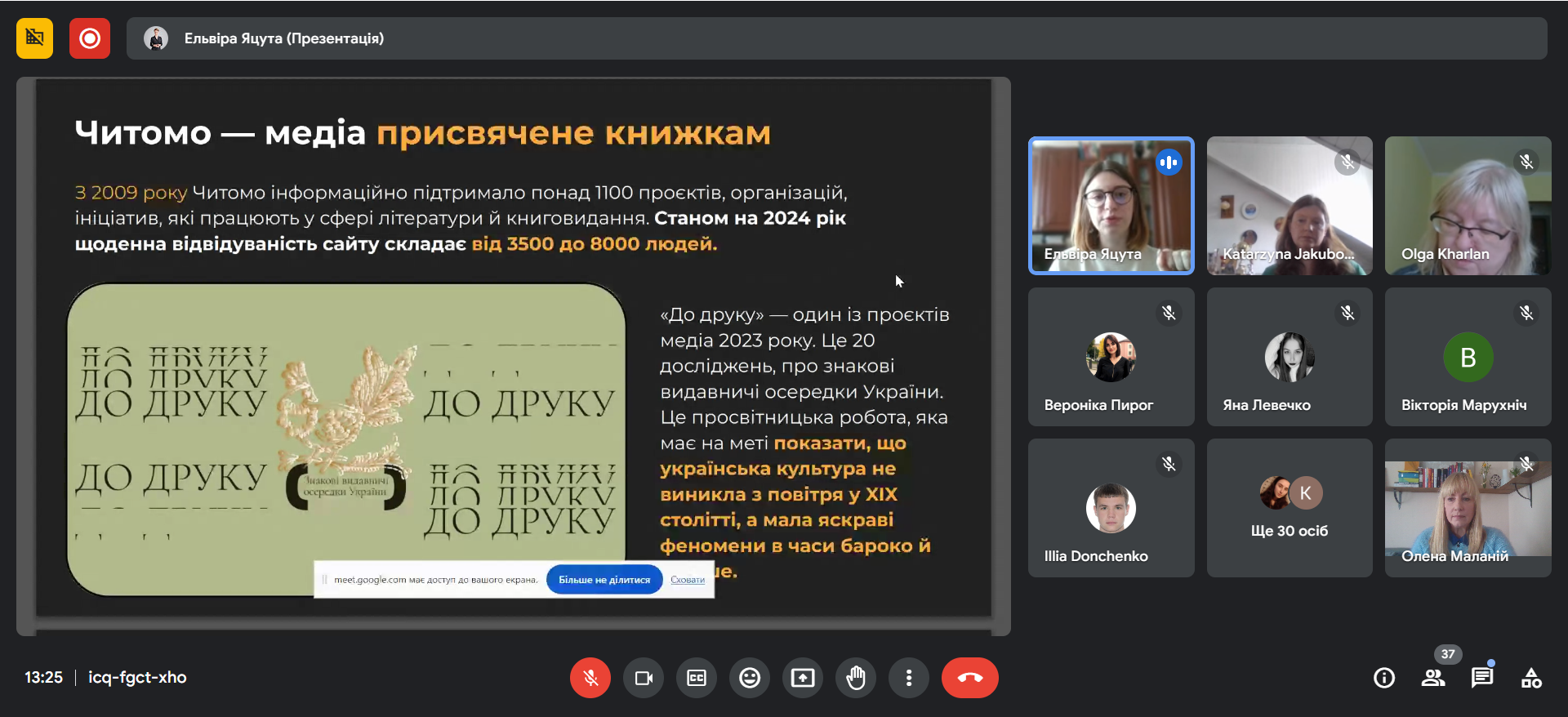The width and height of the screenshot is (1568, 717).
Task: Select Ельвіра Яцута video tile
Action: 1111,206
